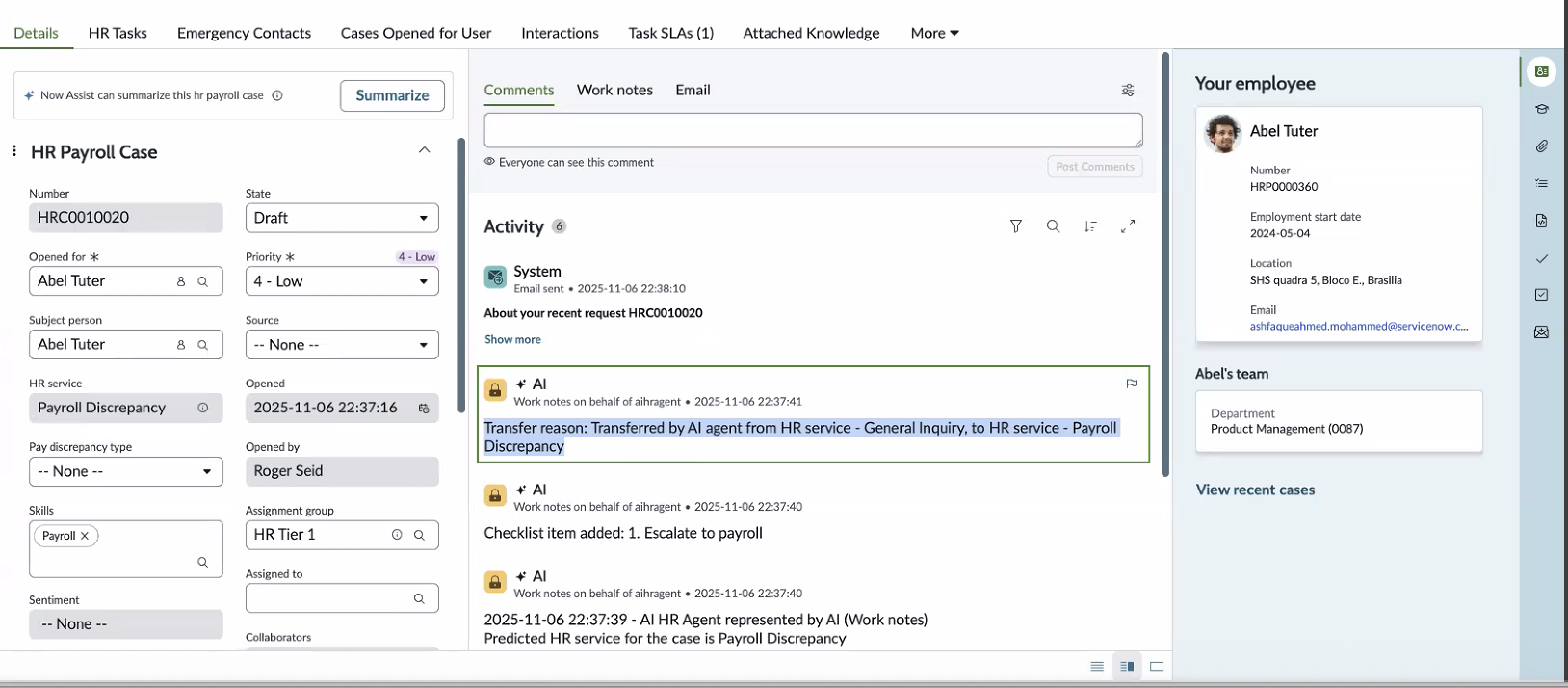Click the Product Management (0087) department card
The height and width of the screenshot is (688, 1568).
click(x=1339, y=421)
